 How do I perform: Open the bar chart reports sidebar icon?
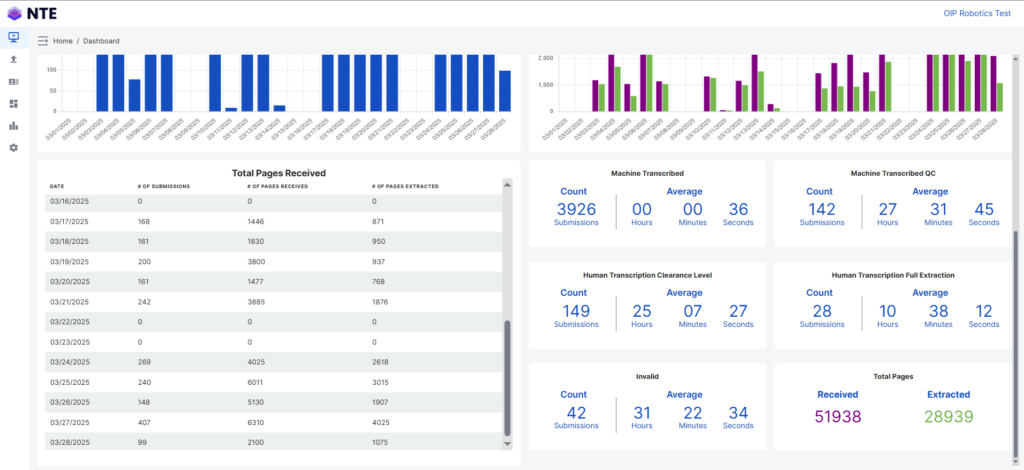[13, 126]
